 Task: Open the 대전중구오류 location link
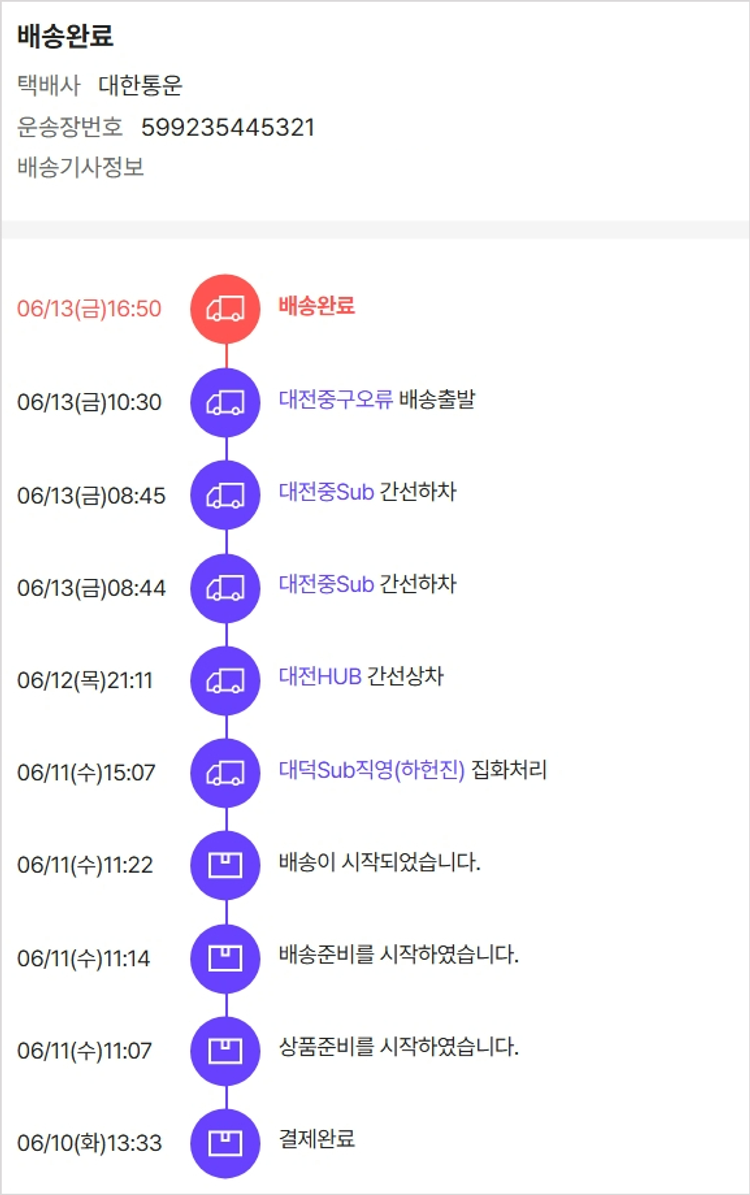[335, 400]
